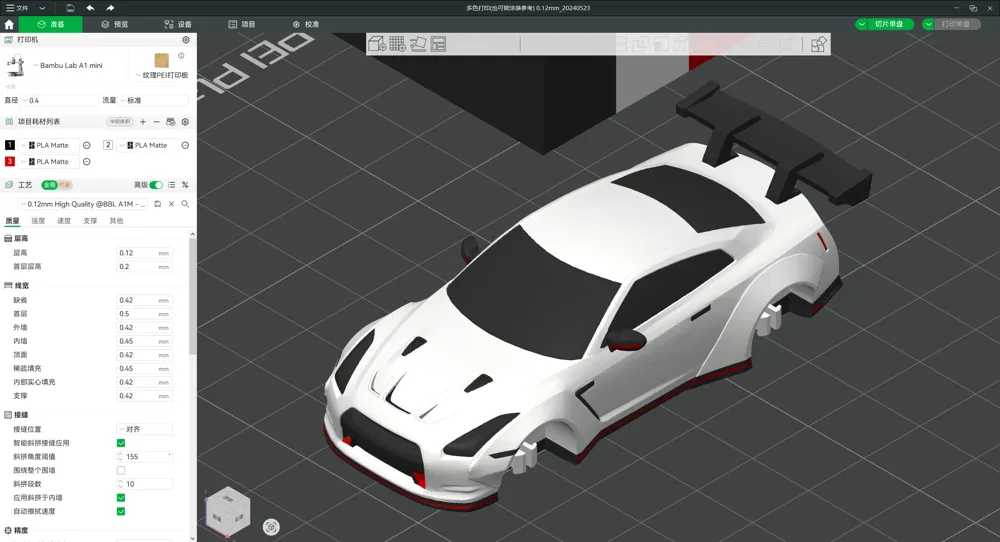Click the round icon beside the view cube
The height and width of the screenshot is (542, 1000).
pos(271,527)
